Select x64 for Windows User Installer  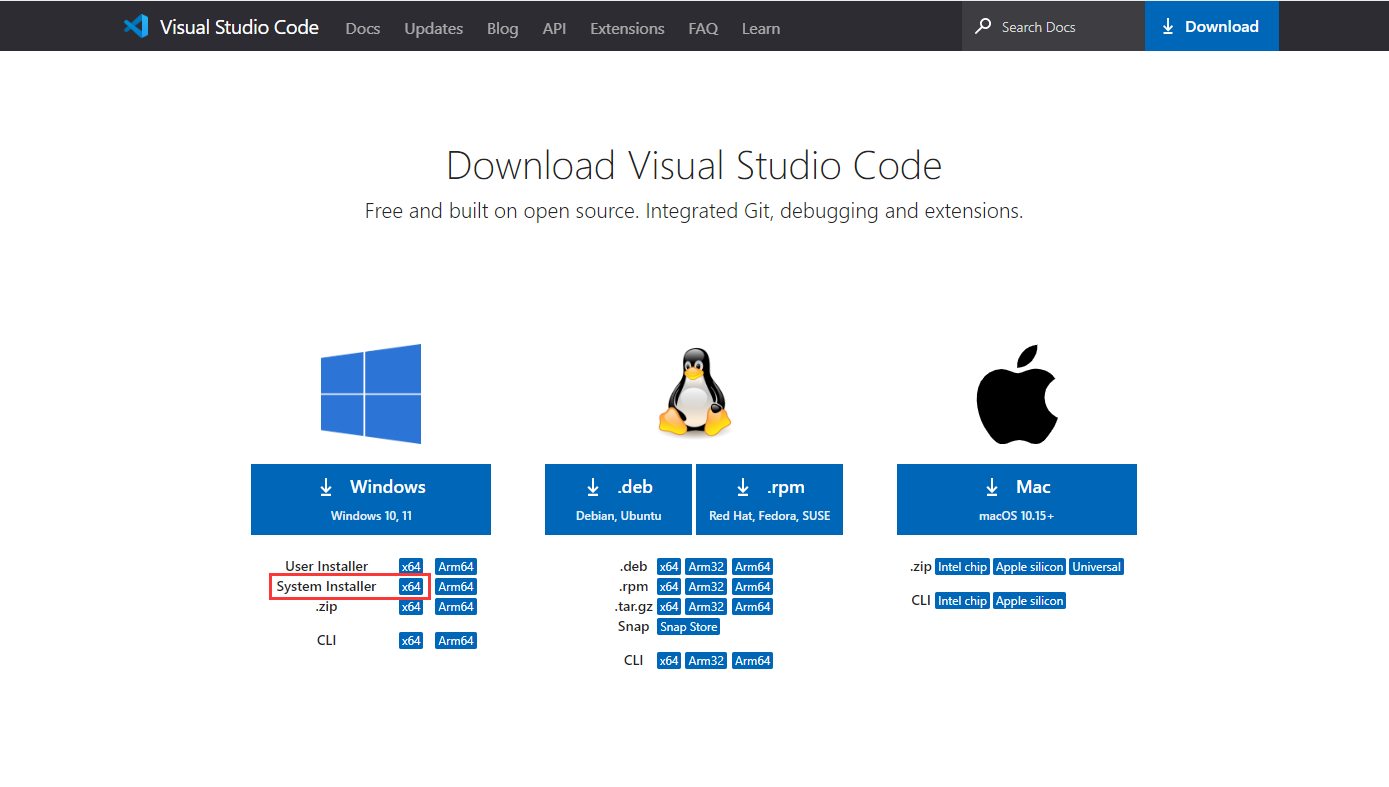[411, 567]
